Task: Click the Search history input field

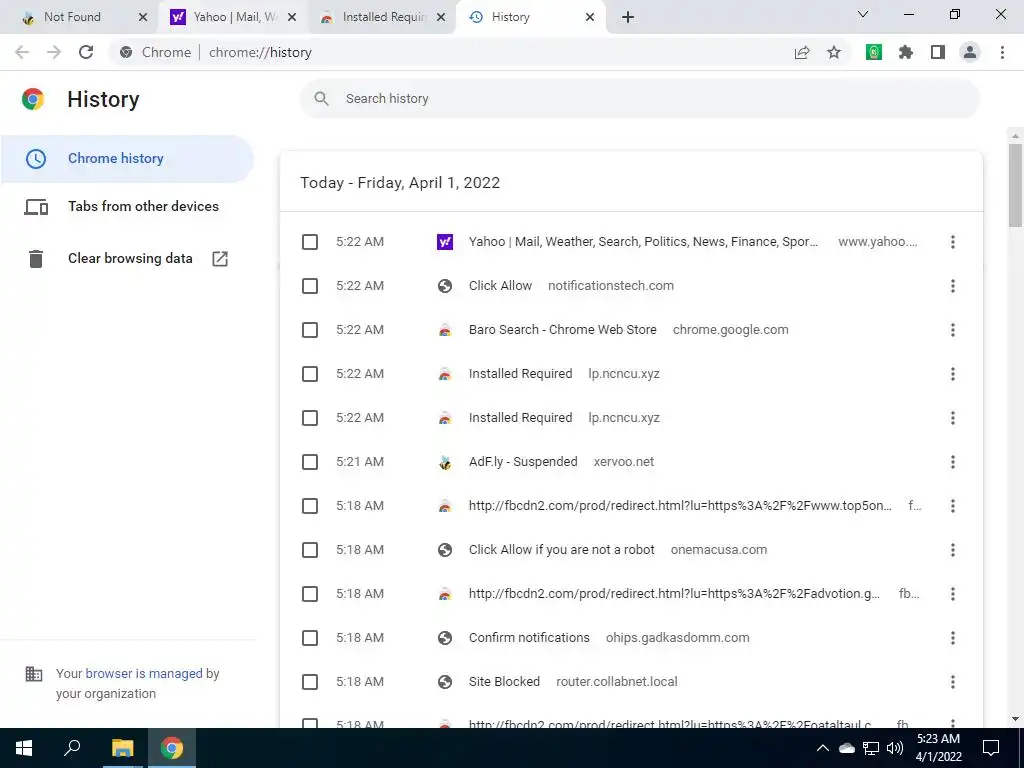Action: pyautogui.click(x=640, y=99)
